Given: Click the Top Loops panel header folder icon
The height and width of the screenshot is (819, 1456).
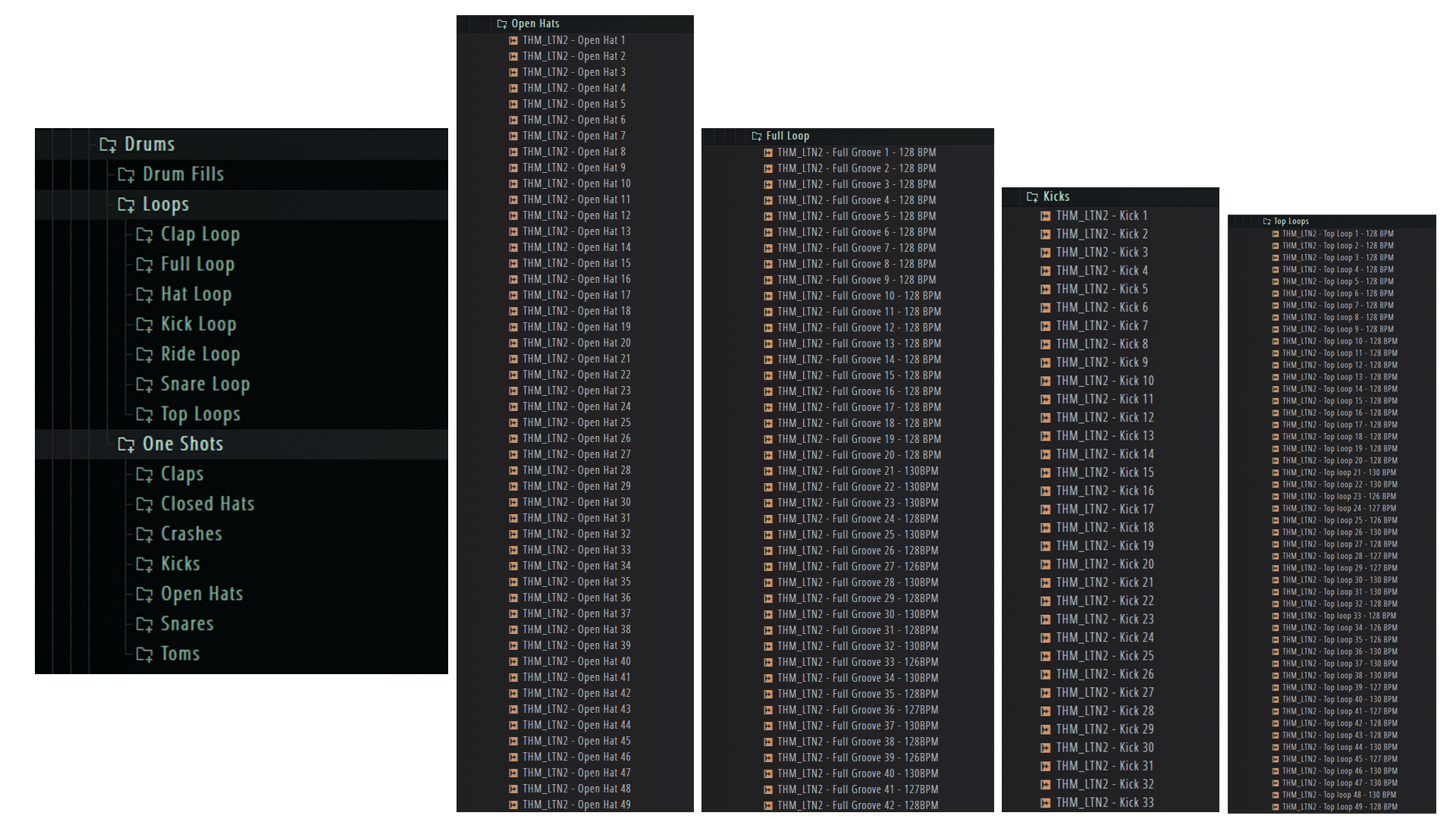Looking at the screenshot, I should (1266, 221).
